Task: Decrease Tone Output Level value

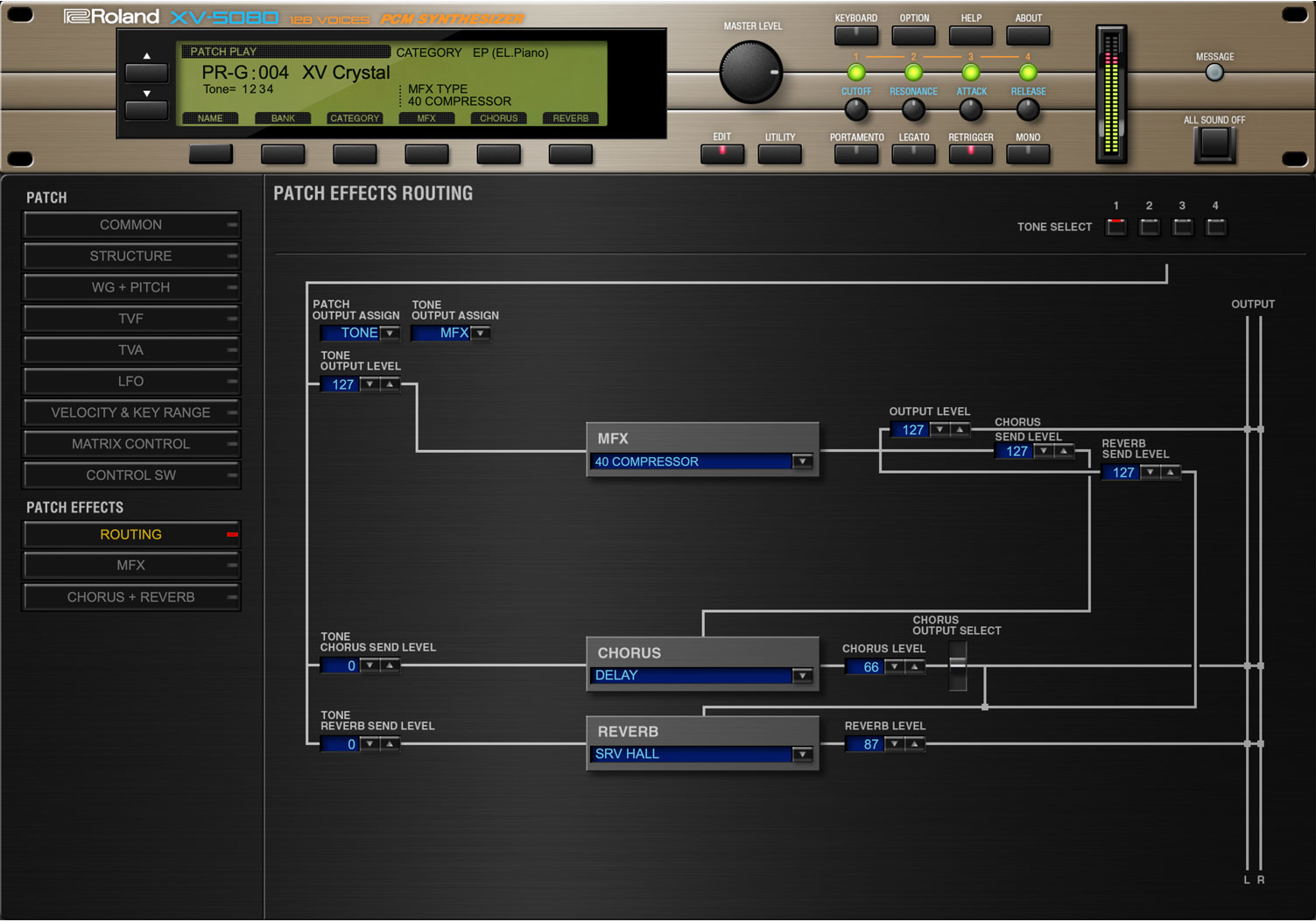Action: click(x=370, y=384)
